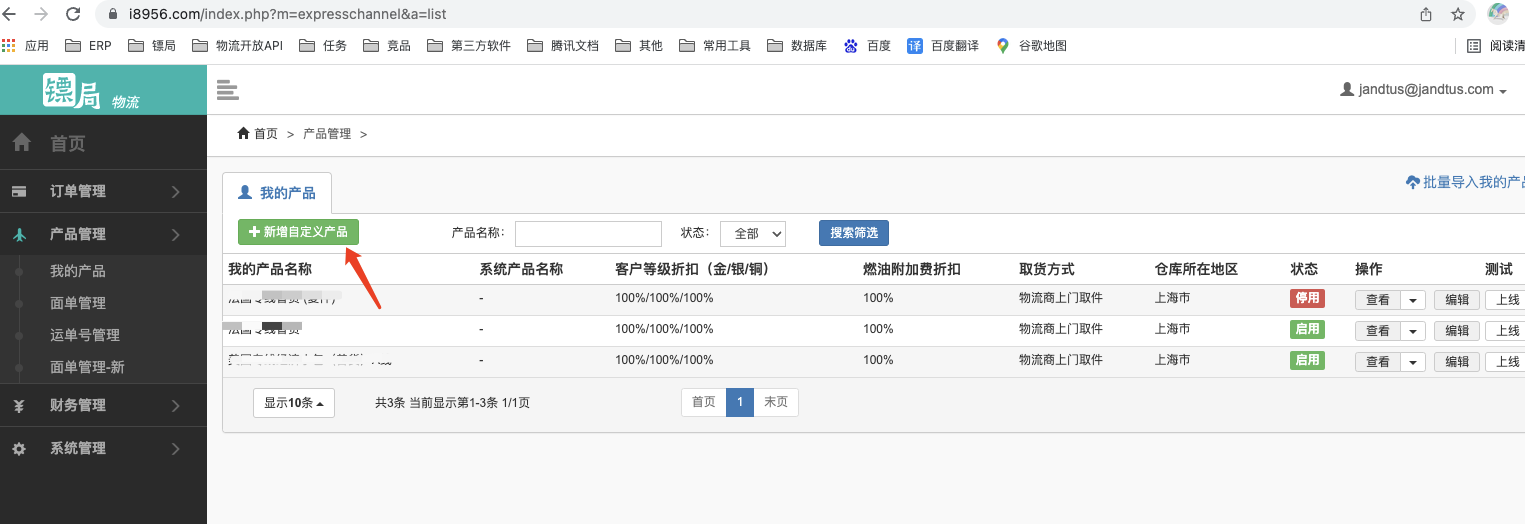Viewport: 1525px width, 524px height.
Task: Collapse the 产品管理 sidebar menu
Action: point(103,234)
